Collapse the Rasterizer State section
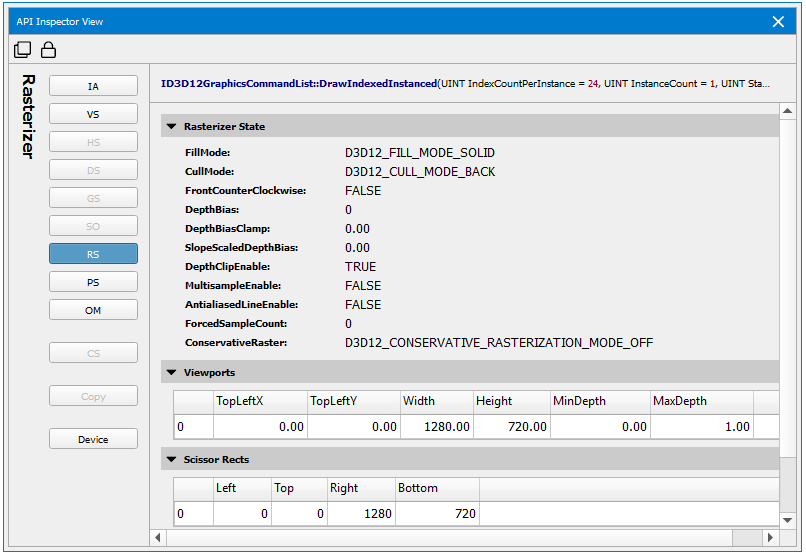Image resolution: width=806 pixels, height=554 pixels. tap(171, 127)
